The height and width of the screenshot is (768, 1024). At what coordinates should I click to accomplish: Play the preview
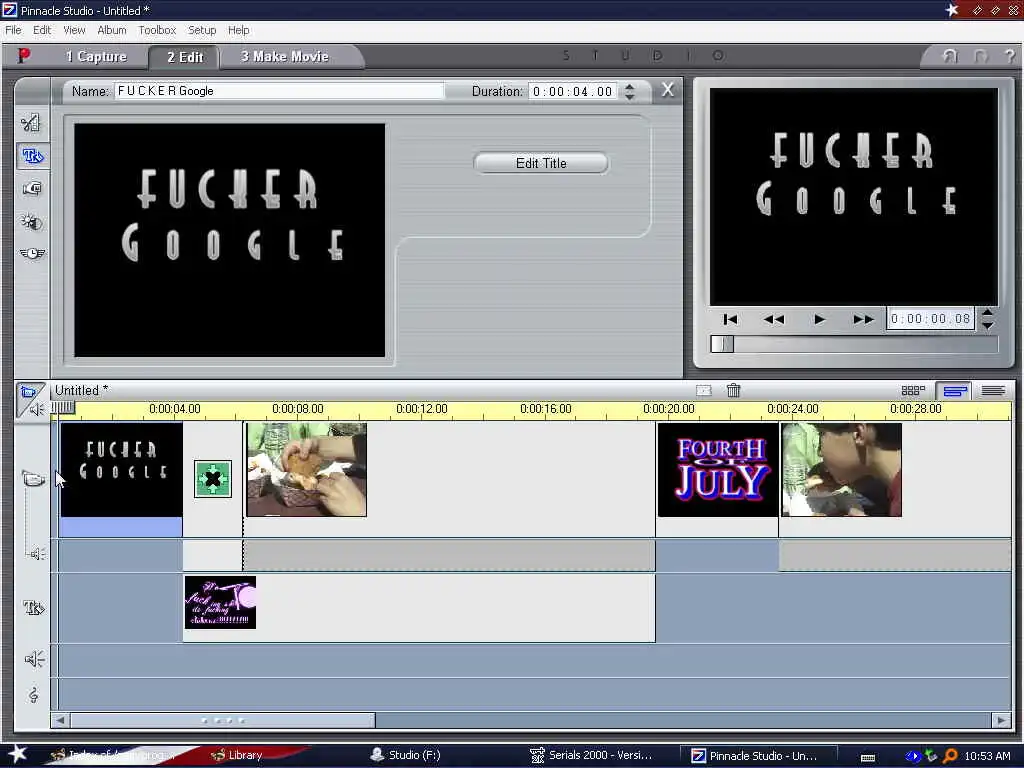819,319
